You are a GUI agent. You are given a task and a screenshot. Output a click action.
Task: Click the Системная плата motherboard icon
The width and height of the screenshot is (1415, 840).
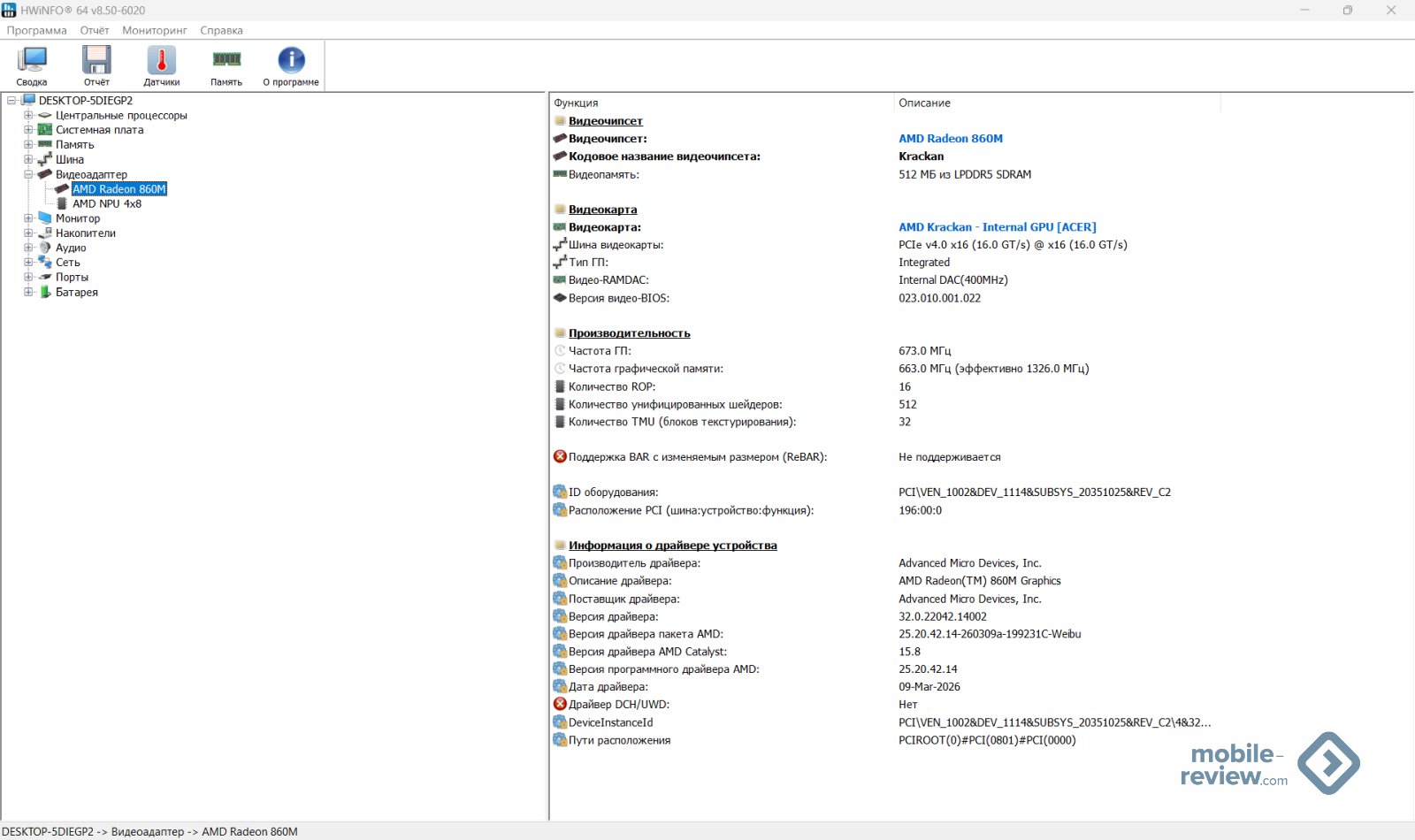(45, 130)
